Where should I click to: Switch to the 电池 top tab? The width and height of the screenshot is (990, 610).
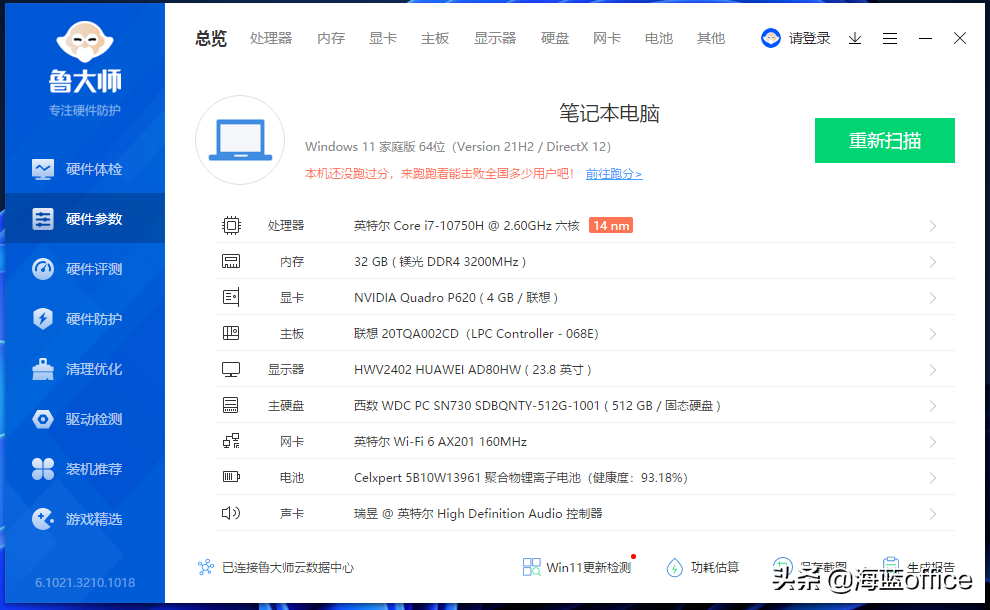tap(659, 39)
